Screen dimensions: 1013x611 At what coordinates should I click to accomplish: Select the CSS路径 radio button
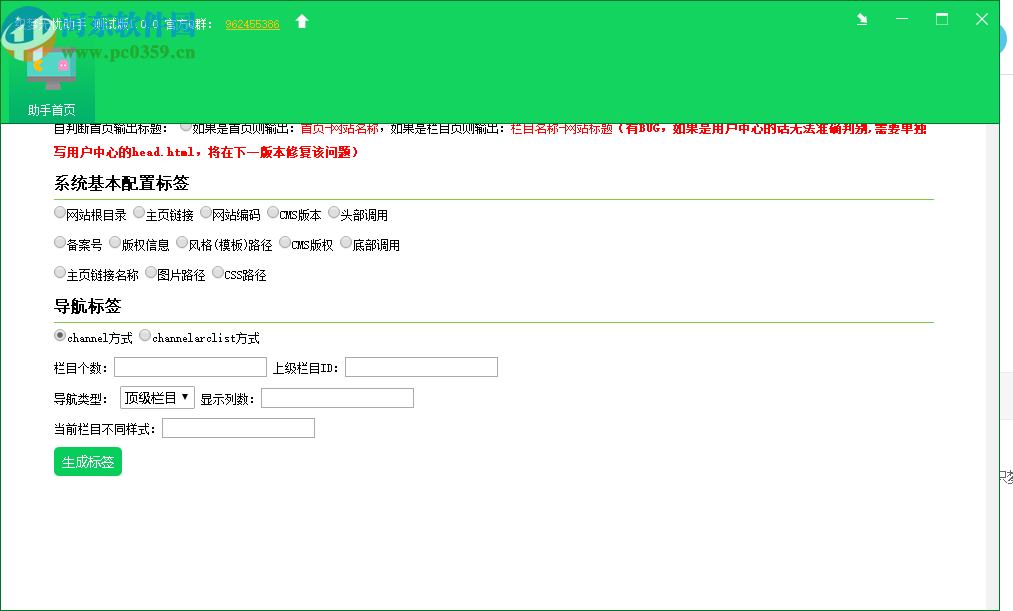click(217, 272)
